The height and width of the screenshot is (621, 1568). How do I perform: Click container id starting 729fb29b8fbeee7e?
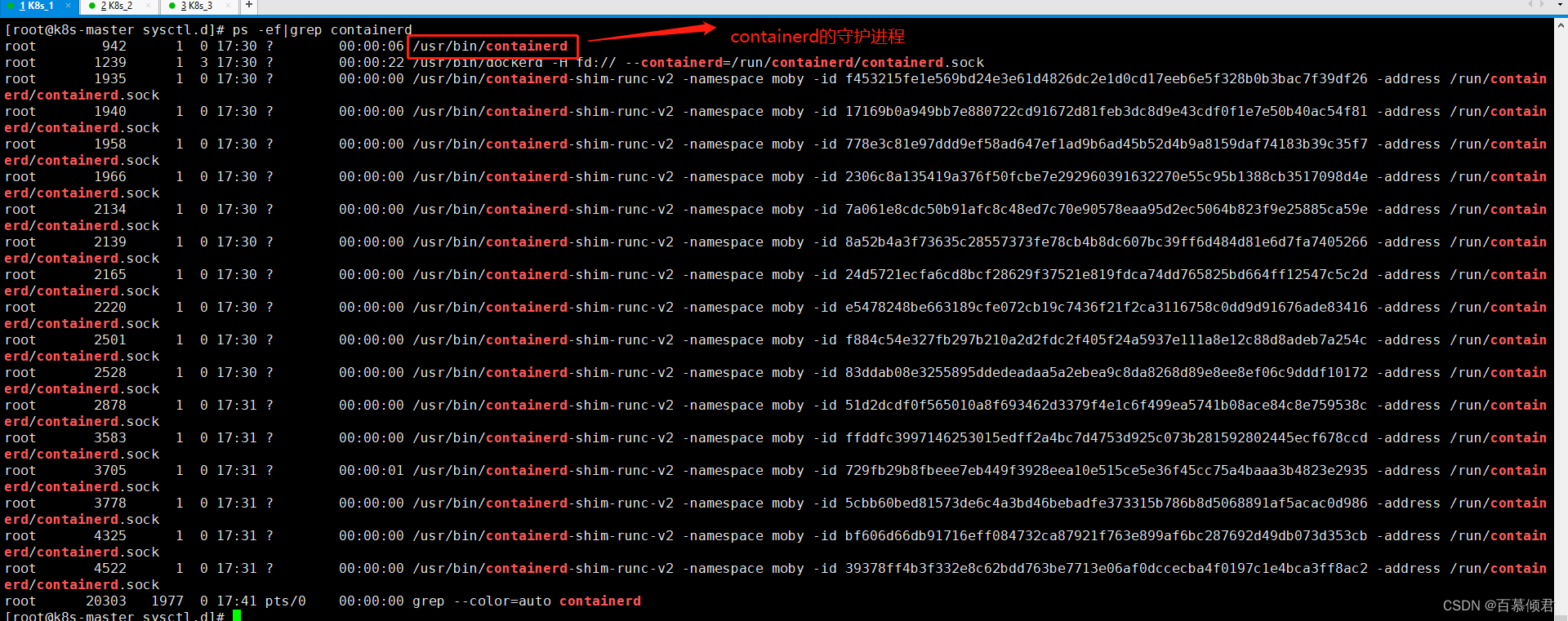[1107, 471]
